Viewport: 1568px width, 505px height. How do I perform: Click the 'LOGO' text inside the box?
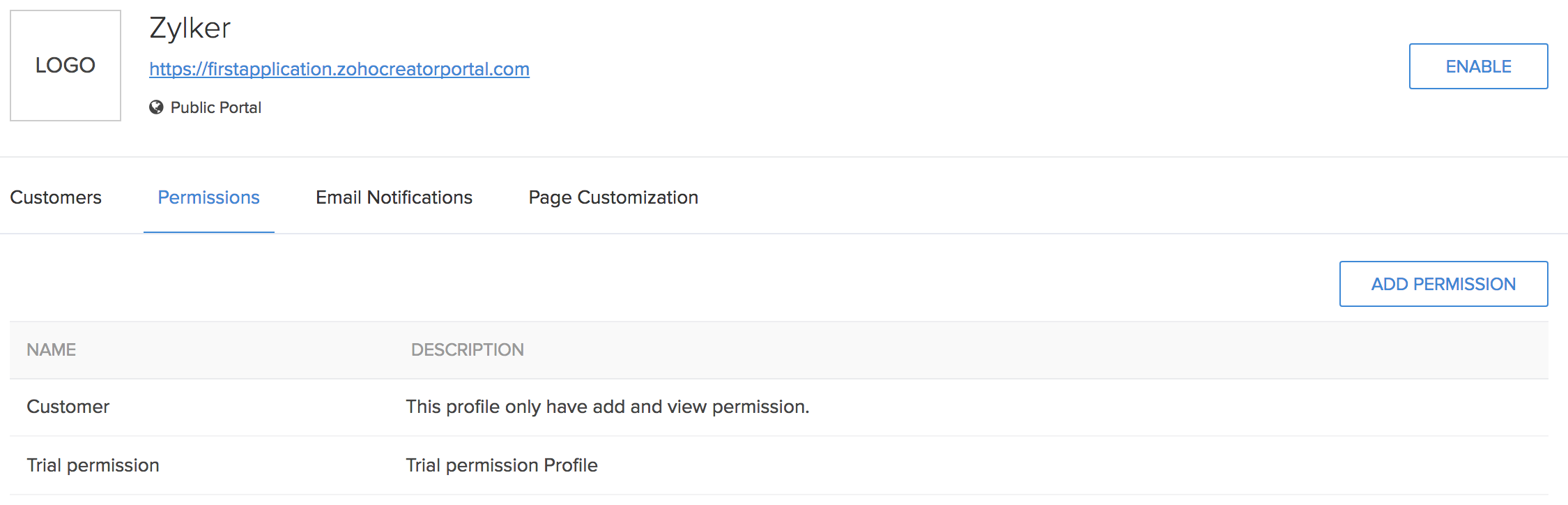pyautogui.click(x=66, y=65)
